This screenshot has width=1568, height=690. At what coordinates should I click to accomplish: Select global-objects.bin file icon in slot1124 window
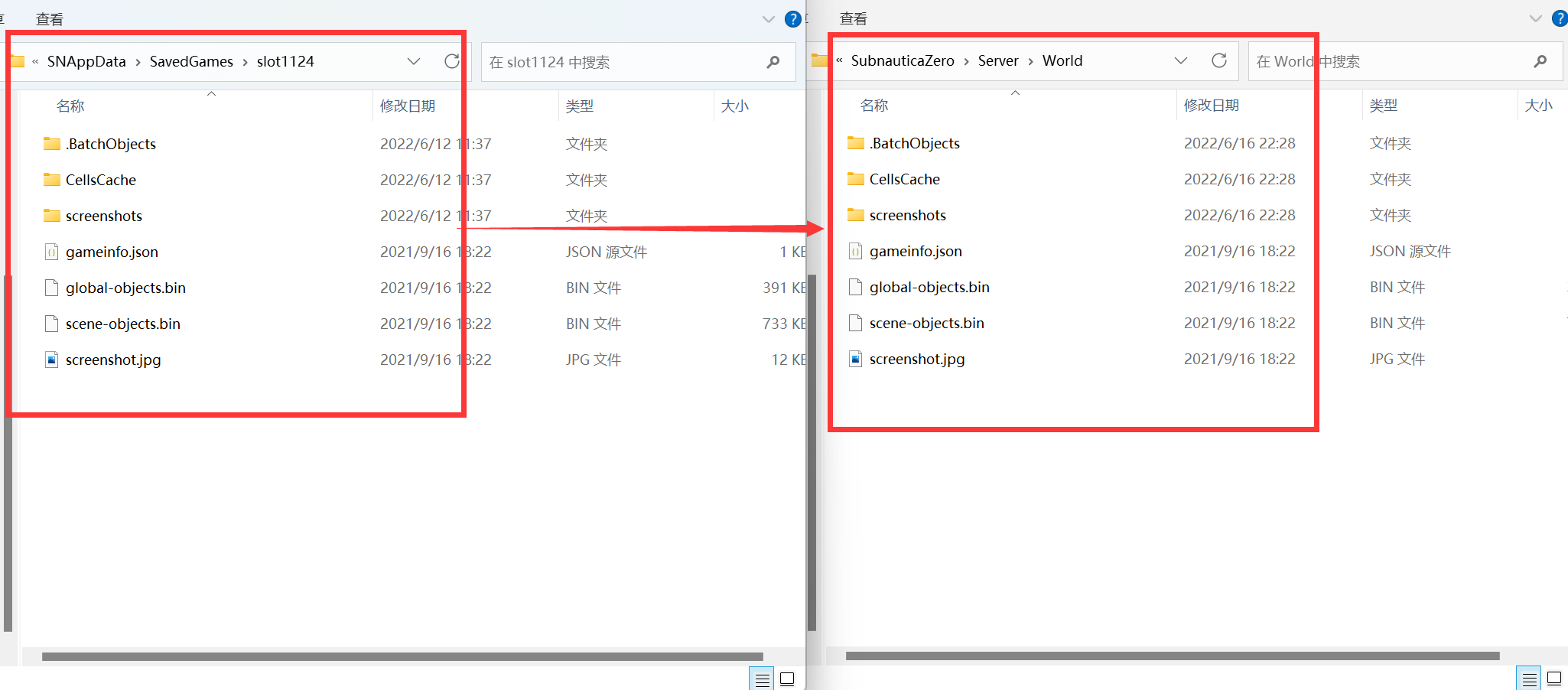(x=52, y=288)
